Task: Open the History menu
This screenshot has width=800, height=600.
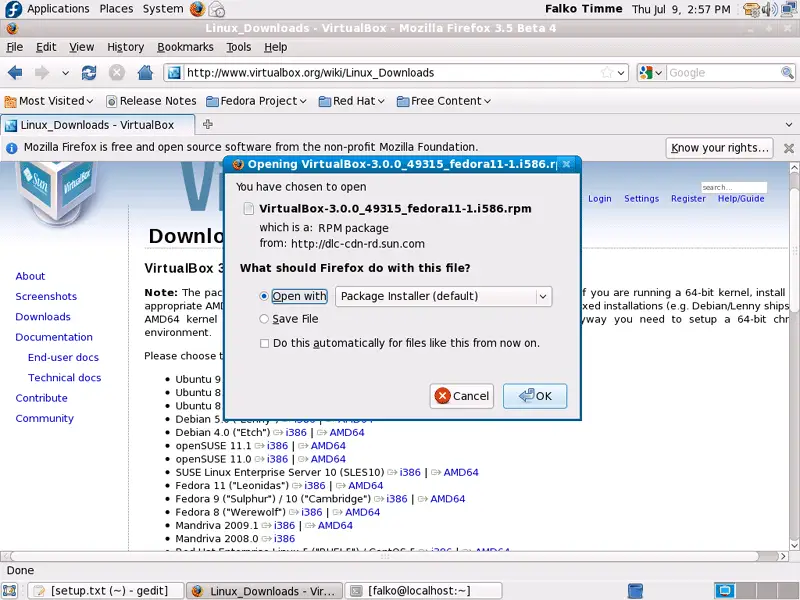Action: click(x=126, y=47)
